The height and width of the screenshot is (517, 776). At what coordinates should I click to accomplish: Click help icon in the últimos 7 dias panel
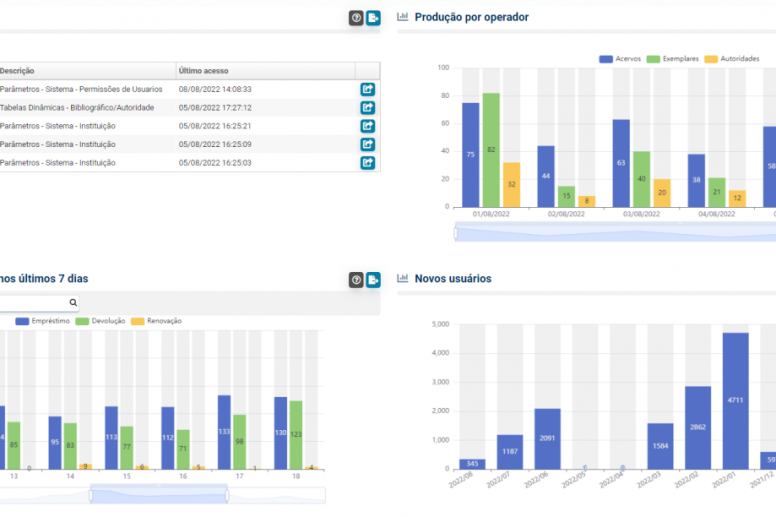pyautogui.click(x=356, y=280)
